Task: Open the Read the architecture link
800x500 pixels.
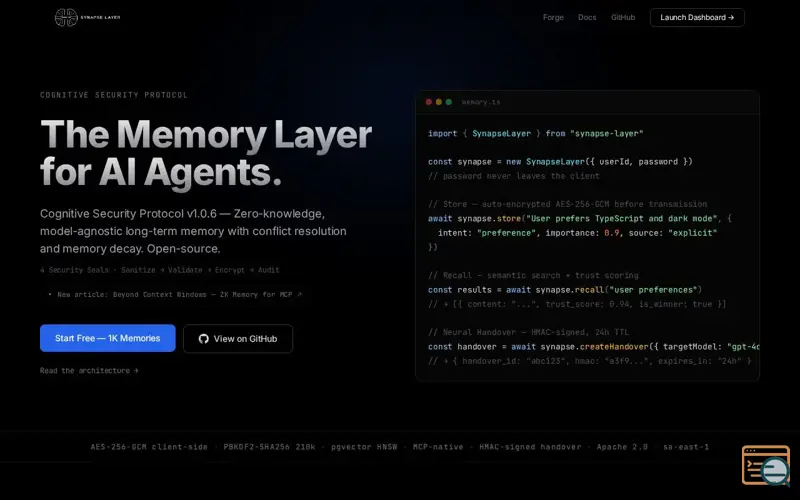Action: (x=89, y=370)
